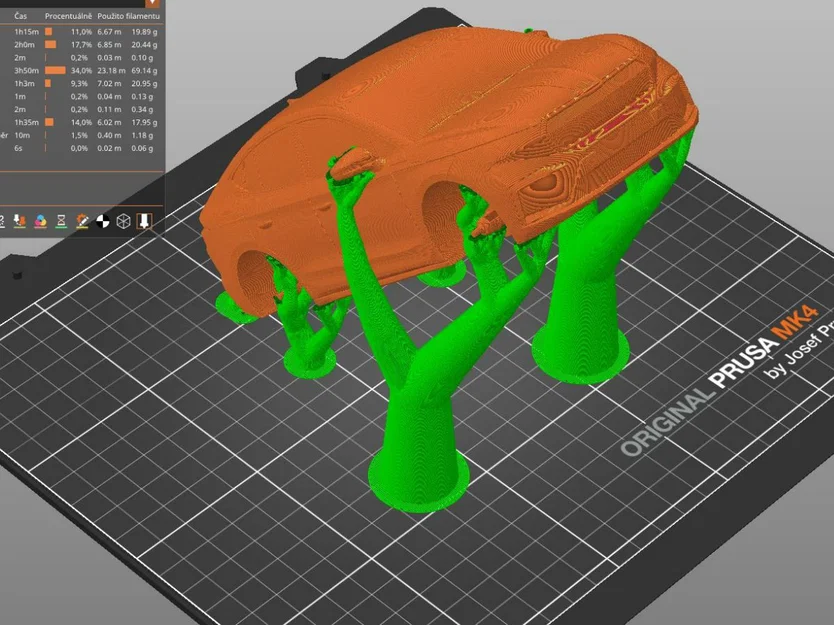The width and height of the screenshot is (834, 625).
Task: Toggle the shells checkered sphere icon
Action: coord(102,220)
